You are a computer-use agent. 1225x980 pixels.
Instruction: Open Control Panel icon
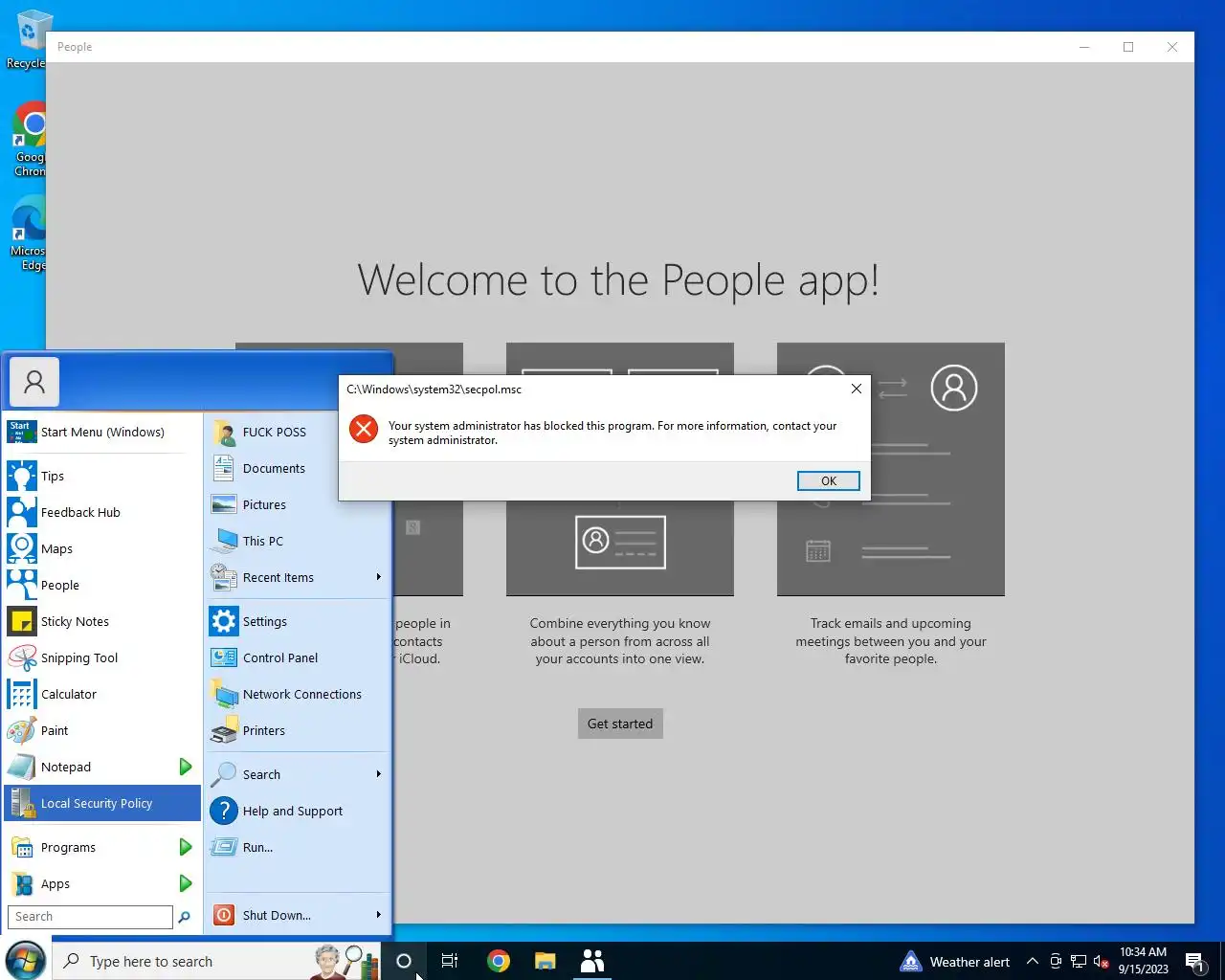point(224,657)
